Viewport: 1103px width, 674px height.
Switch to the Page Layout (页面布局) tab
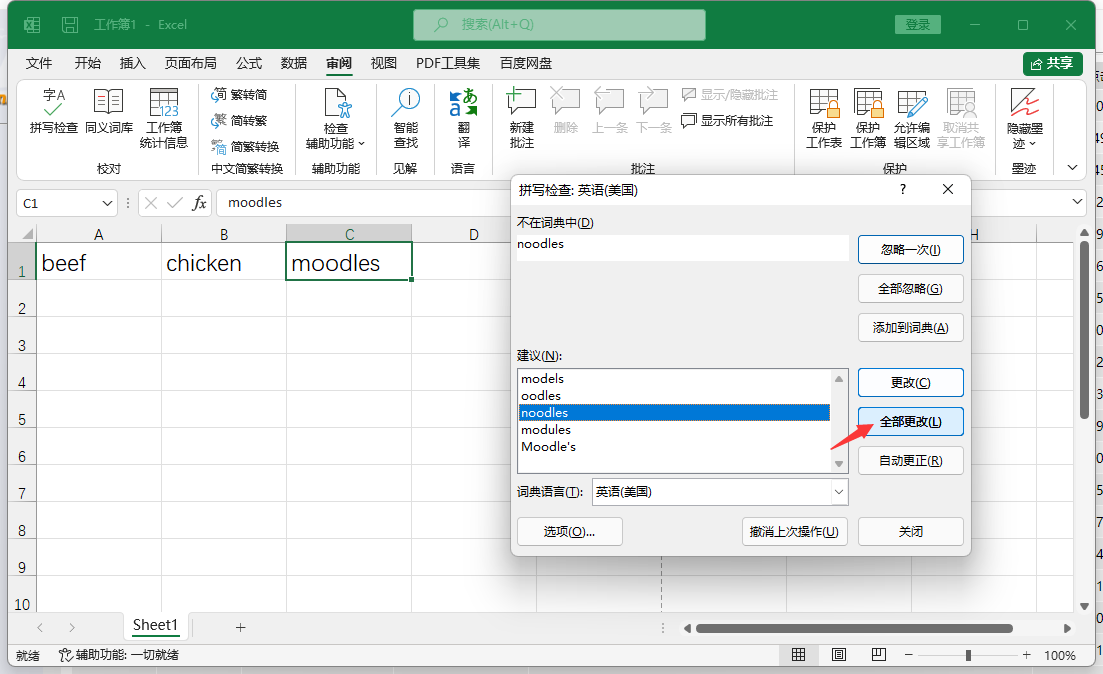click(191, 63)
